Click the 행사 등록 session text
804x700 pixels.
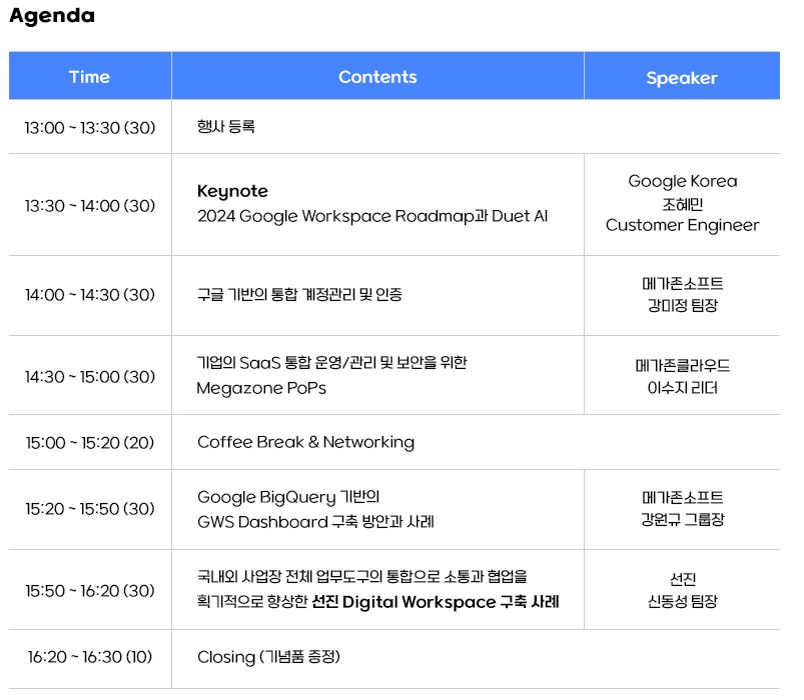(x=226, y=127)
